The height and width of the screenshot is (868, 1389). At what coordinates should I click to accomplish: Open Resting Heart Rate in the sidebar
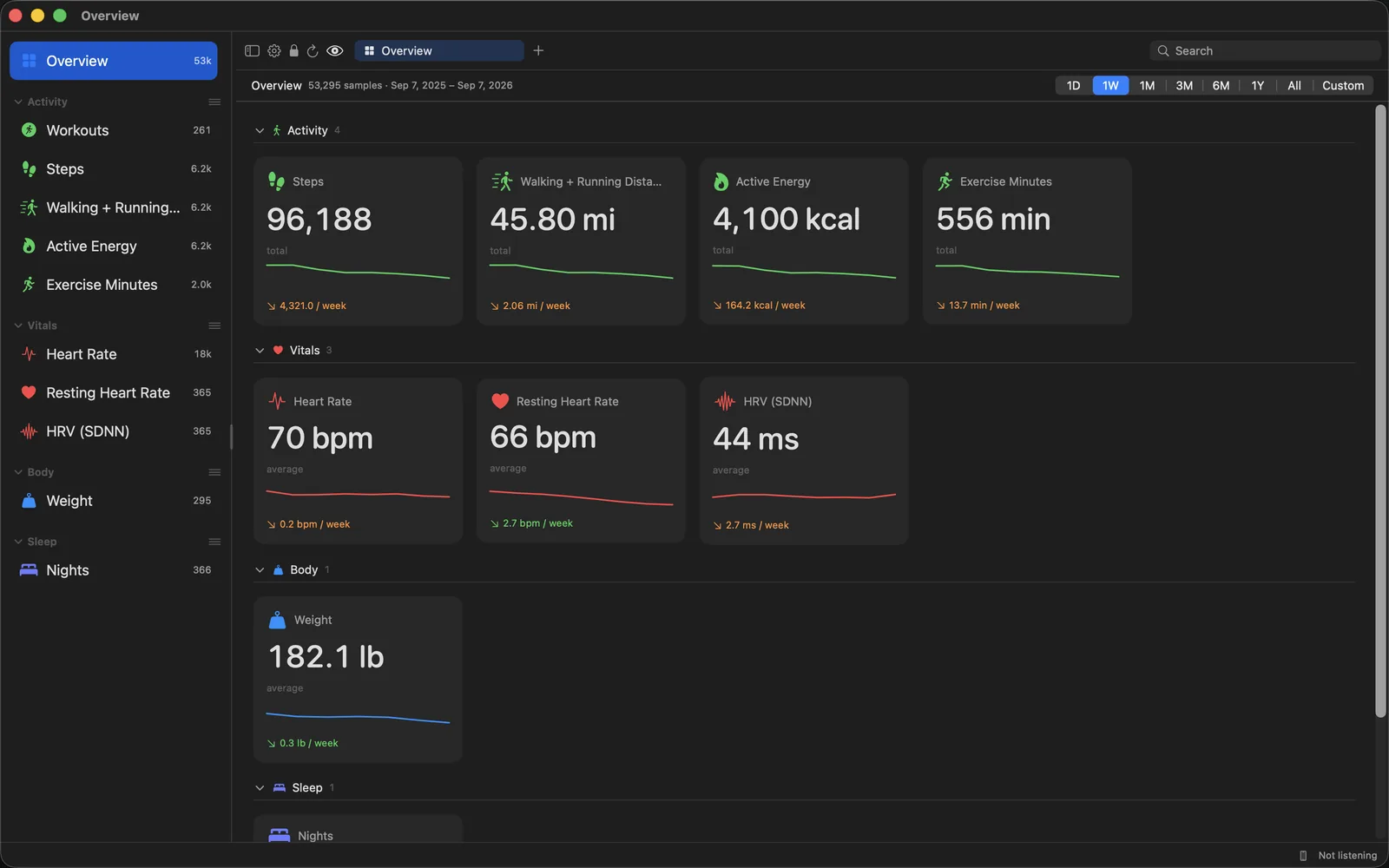(114, 392)
